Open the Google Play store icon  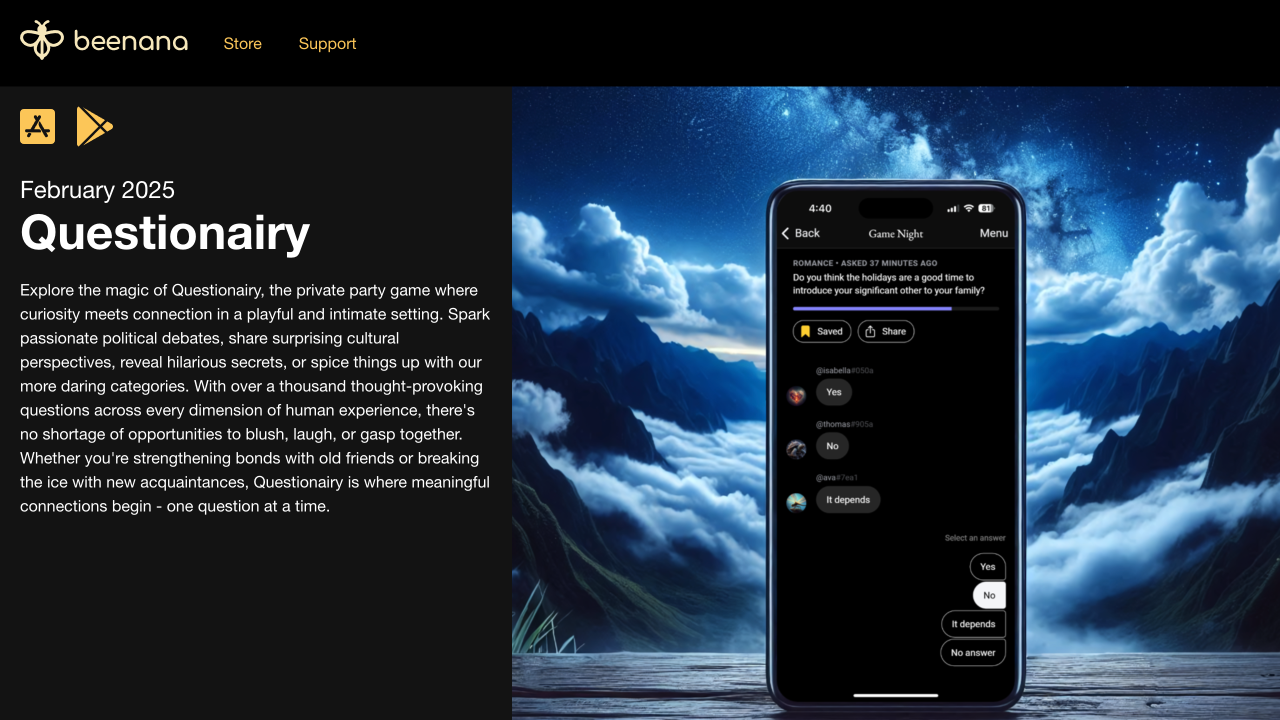95,127
